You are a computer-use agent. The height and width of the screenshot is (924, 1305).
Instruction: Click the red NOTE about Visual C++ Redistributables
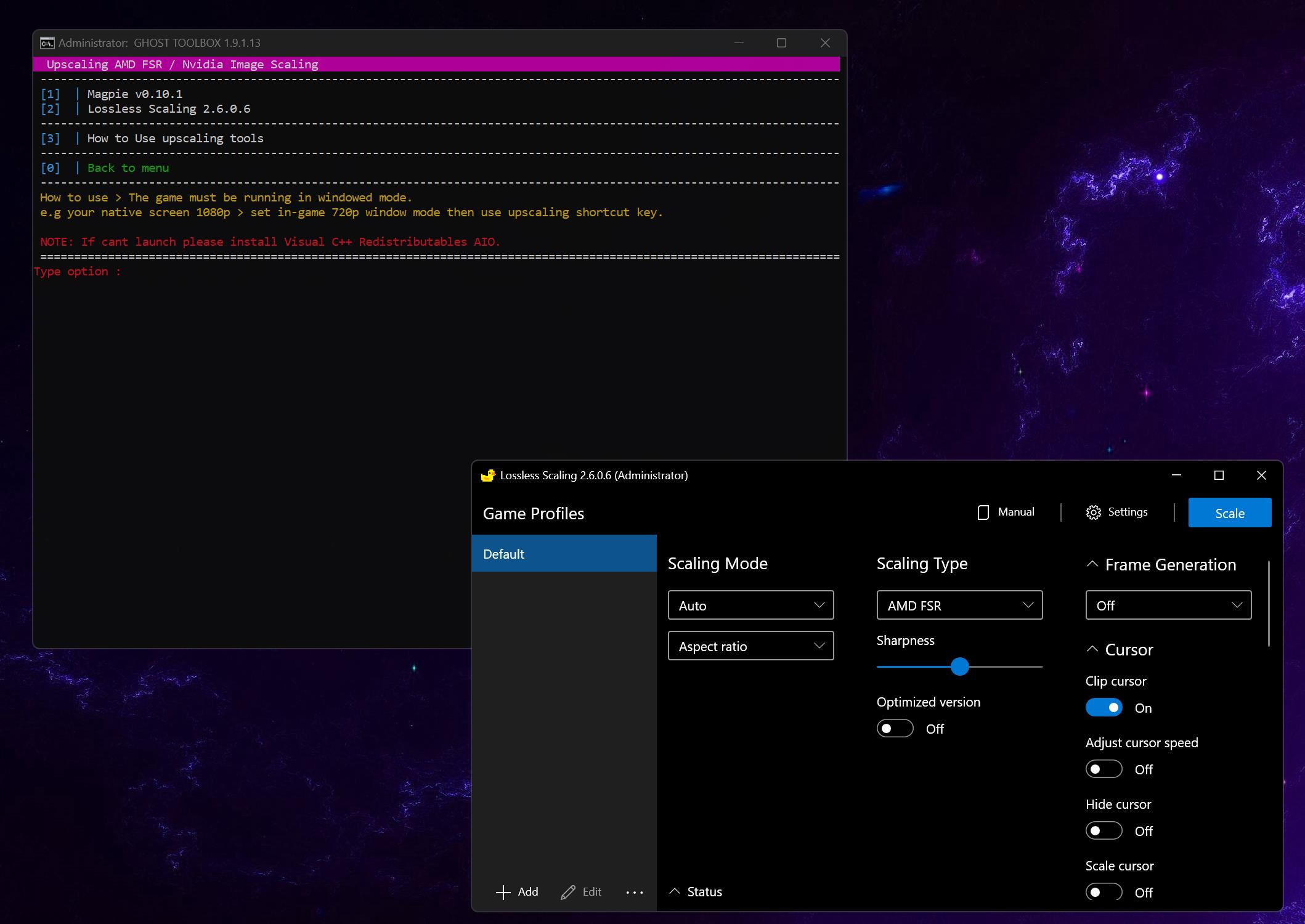point(270,242)
